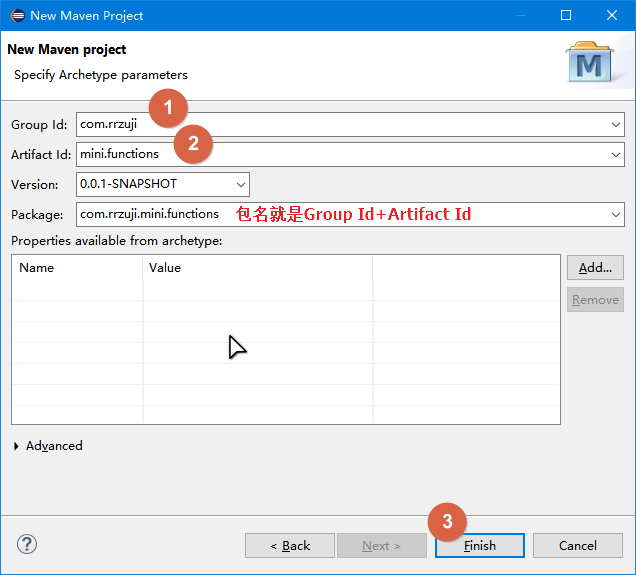Screen dimensions: 636x575
Task: Open the Version dropdown arrow
Action: (x=241, y=185)
